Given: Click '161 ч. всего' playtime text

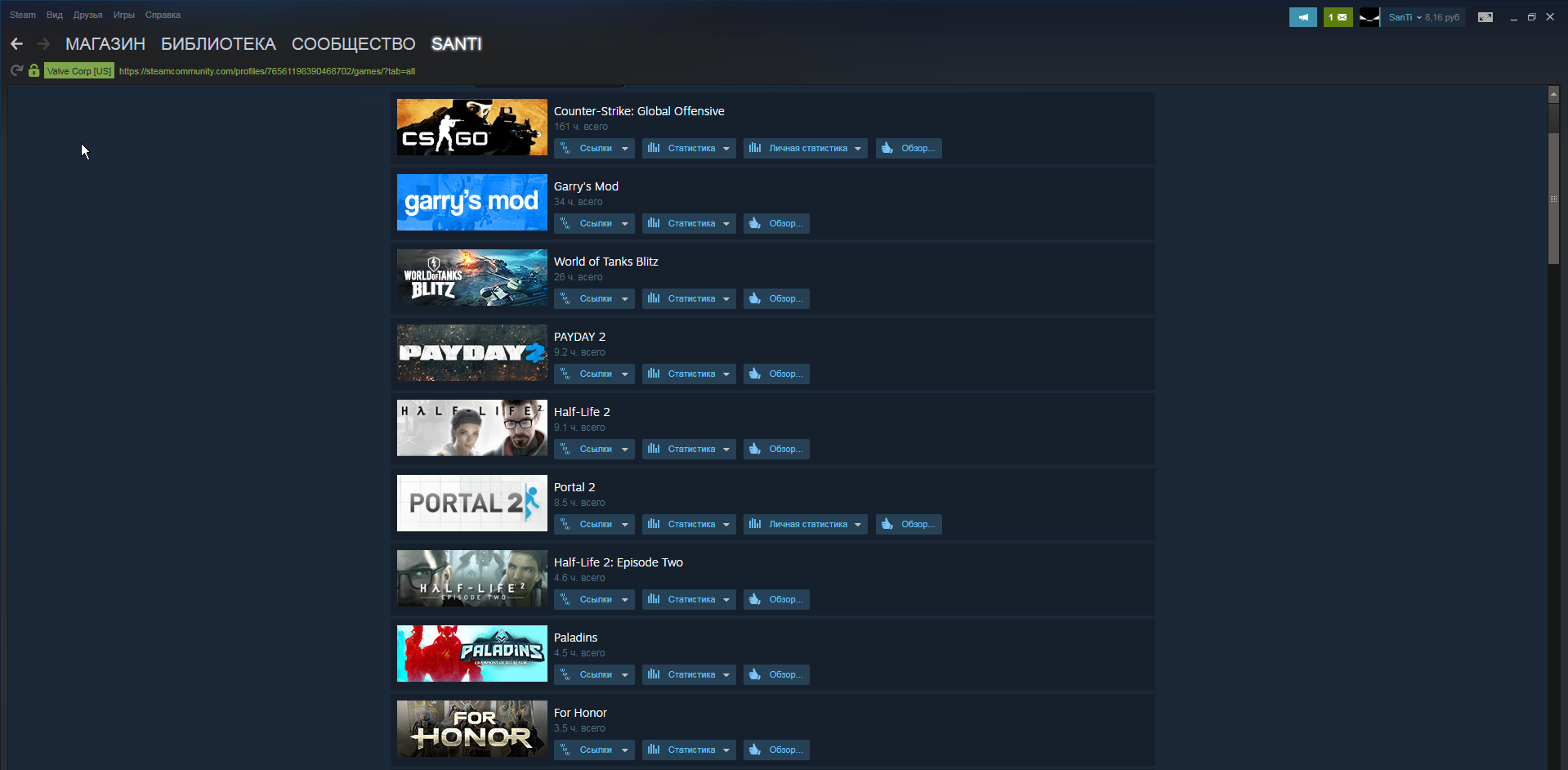Looking at the screenshot, I should [x=581, y=127].
